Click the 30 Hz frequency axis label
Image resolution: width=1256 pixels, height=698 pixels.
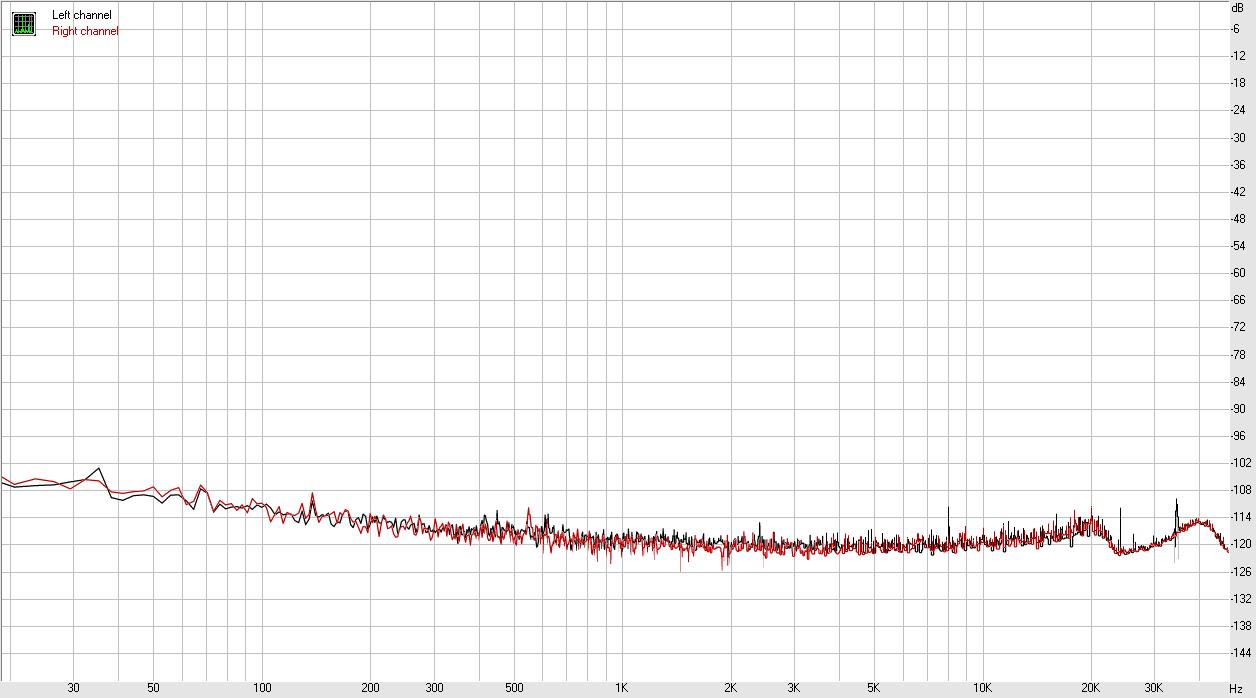tap(73, 688)
